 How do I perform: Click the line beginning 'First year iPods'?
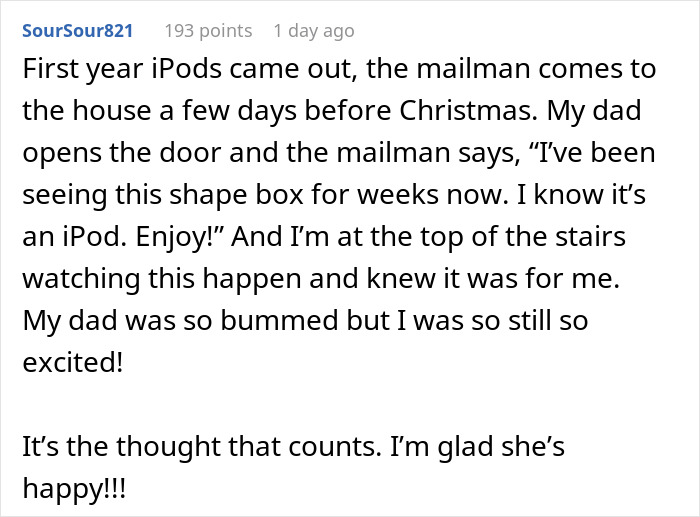[x=340, y=69]
